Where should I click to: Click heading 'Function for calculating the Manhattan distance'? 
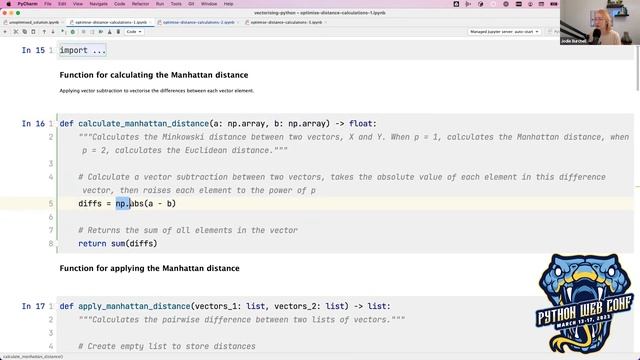click(x=154, y=75)
